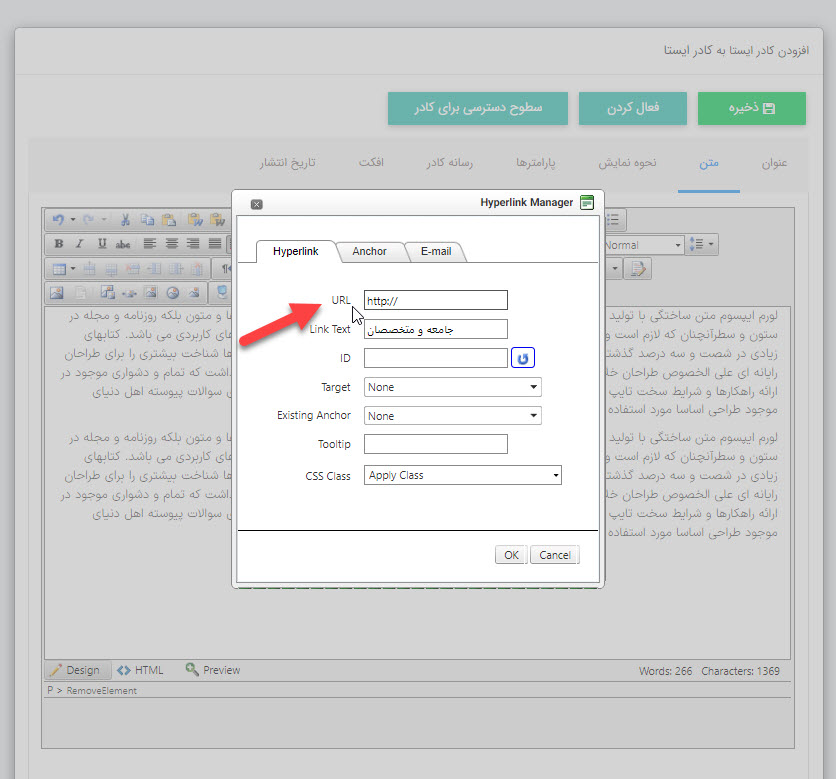The image size is (836, 779).
Task: Cancel the Hyperlink Manager dialog
Action: [x=554, y=554]
